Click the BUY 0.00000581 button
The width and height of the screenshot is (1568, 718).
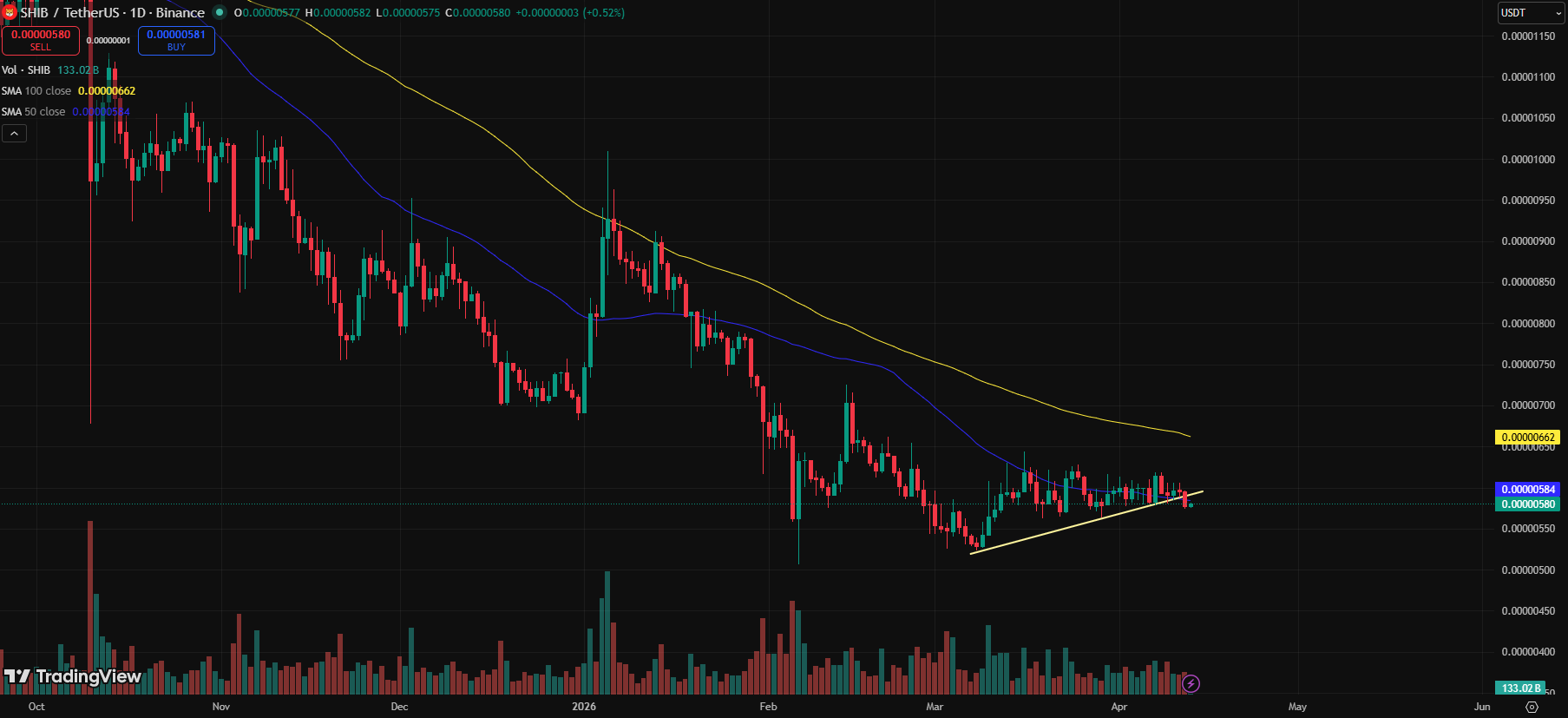click(176, 40)
